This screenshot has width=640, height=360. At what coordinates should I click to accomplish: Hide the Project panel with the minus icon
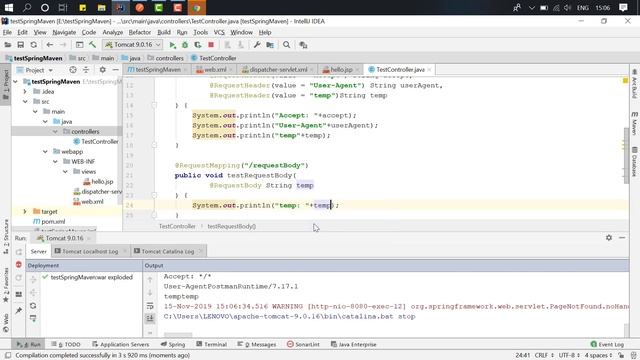point(116,70)
